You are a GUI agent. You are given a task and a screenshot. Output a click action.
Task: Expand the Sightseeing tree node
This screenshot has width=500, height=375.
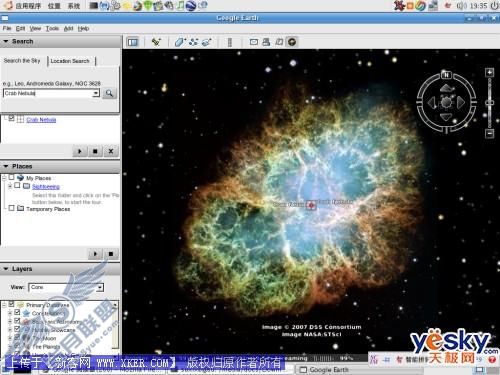(10, 186)
